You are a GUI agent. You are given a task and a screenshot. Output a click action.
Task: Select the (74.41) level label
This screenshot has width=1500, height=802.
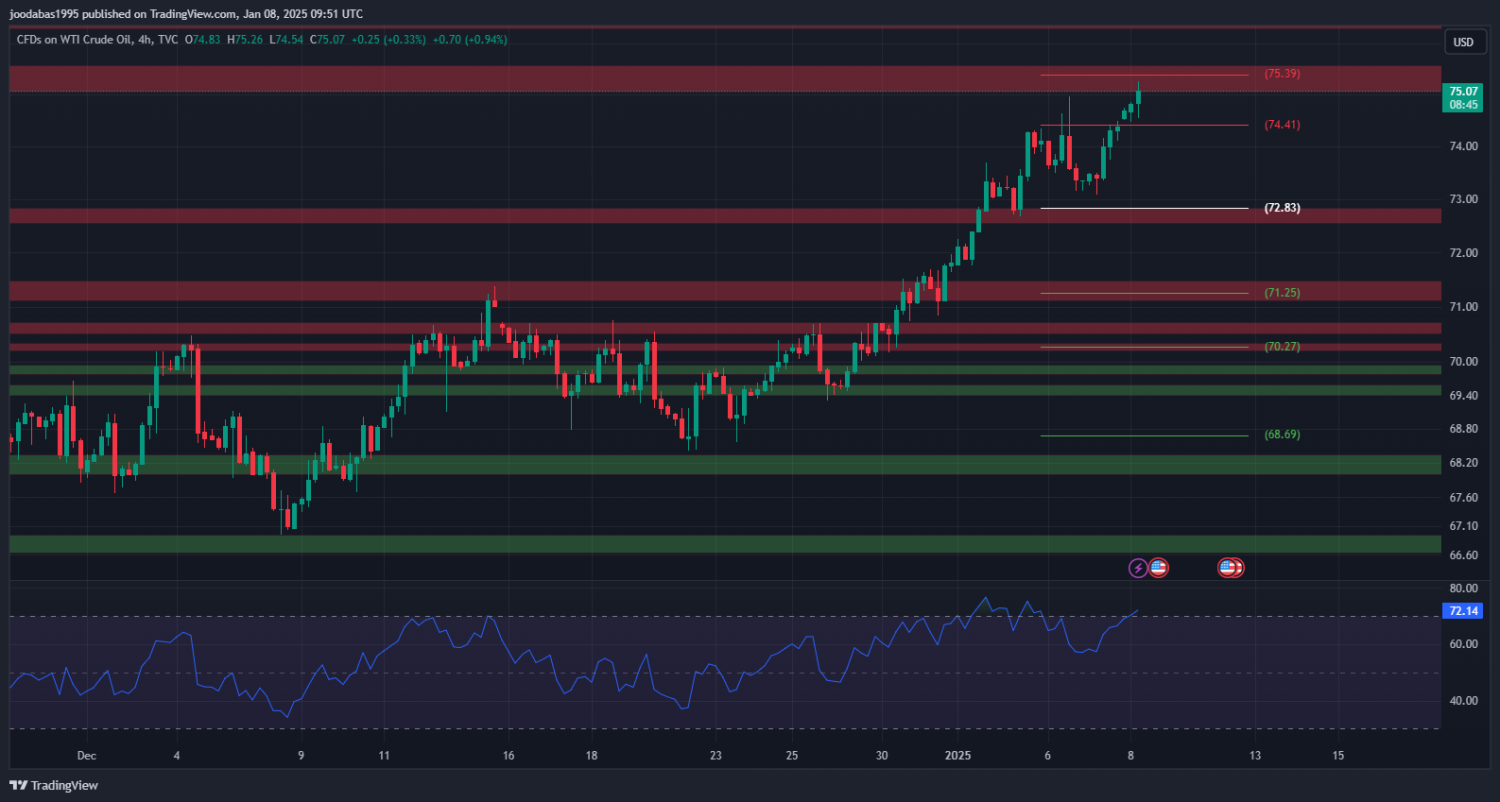pyautogui.click(x=1282, y=125)
